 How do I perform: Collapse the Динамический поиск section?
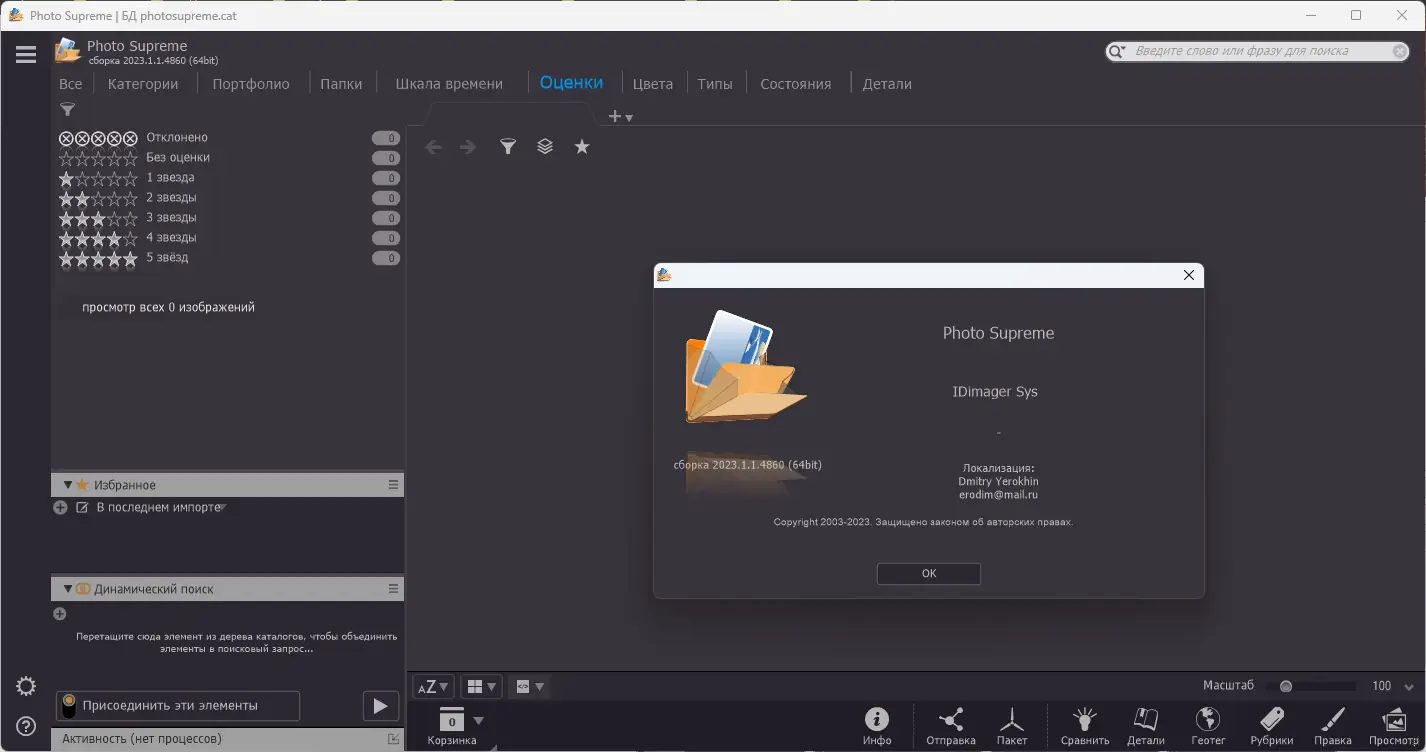(x=68, y=589)
